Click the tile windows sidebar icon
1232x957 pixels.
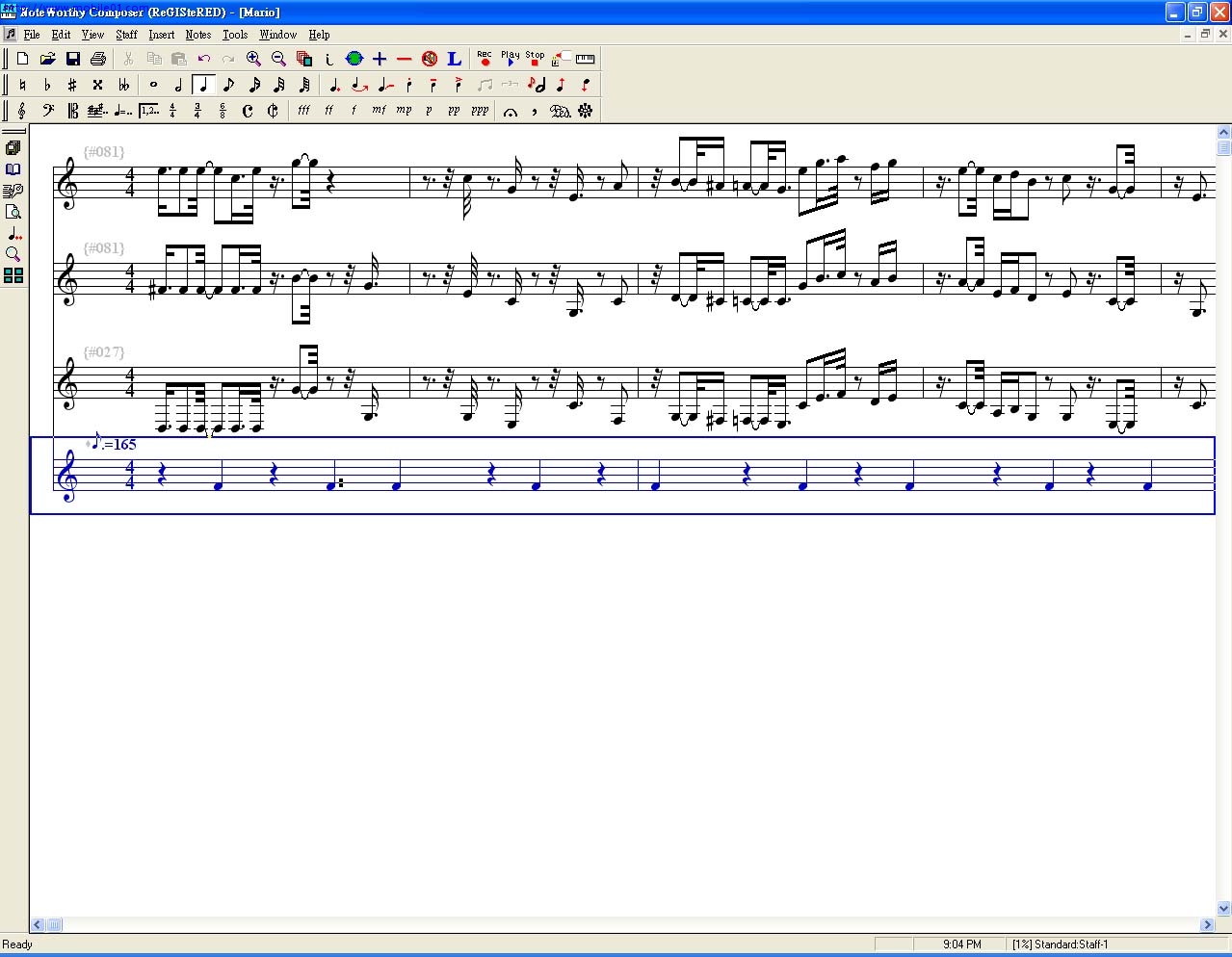pyautogui.click(x=13, y=275)
